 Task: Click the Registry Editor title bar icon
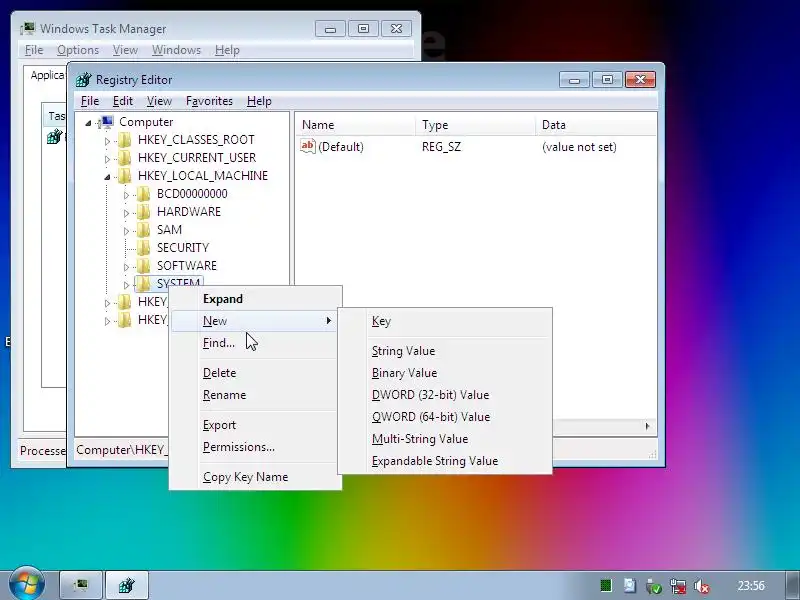[x=83, y=80]
